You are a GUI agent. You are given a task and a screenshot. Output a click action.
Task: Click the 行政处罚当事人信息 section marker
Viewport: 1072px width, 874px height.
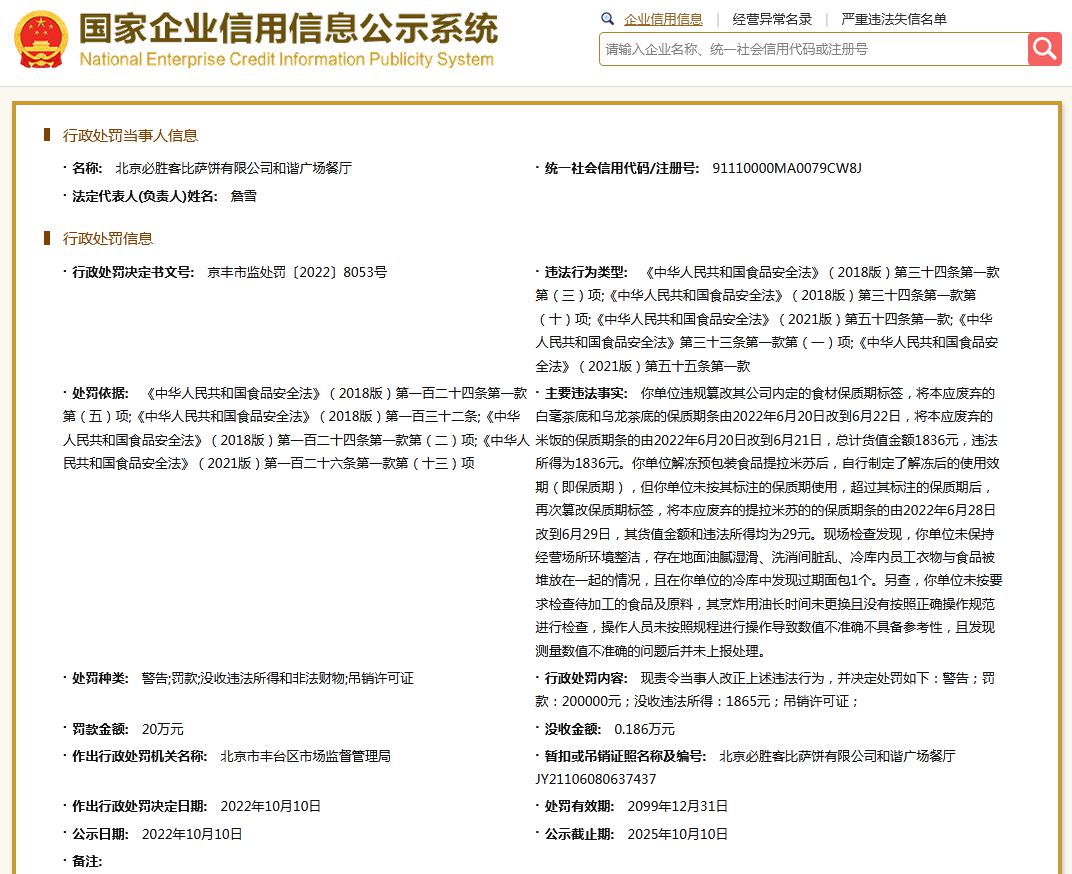point(47,135)
